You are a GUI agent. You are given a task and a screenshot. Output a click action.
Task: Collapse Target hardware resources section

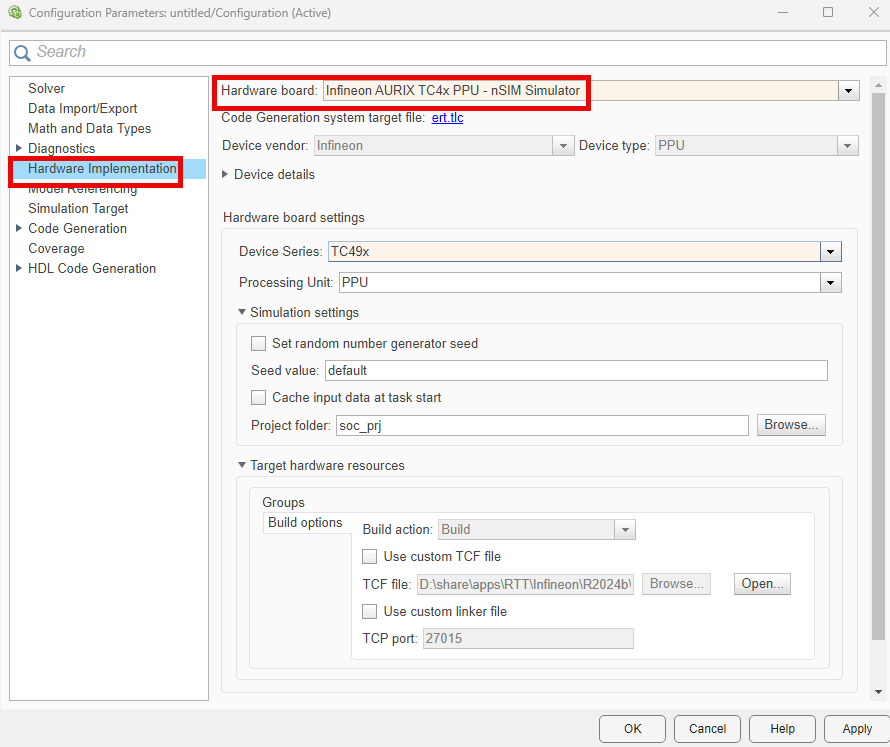242,466
